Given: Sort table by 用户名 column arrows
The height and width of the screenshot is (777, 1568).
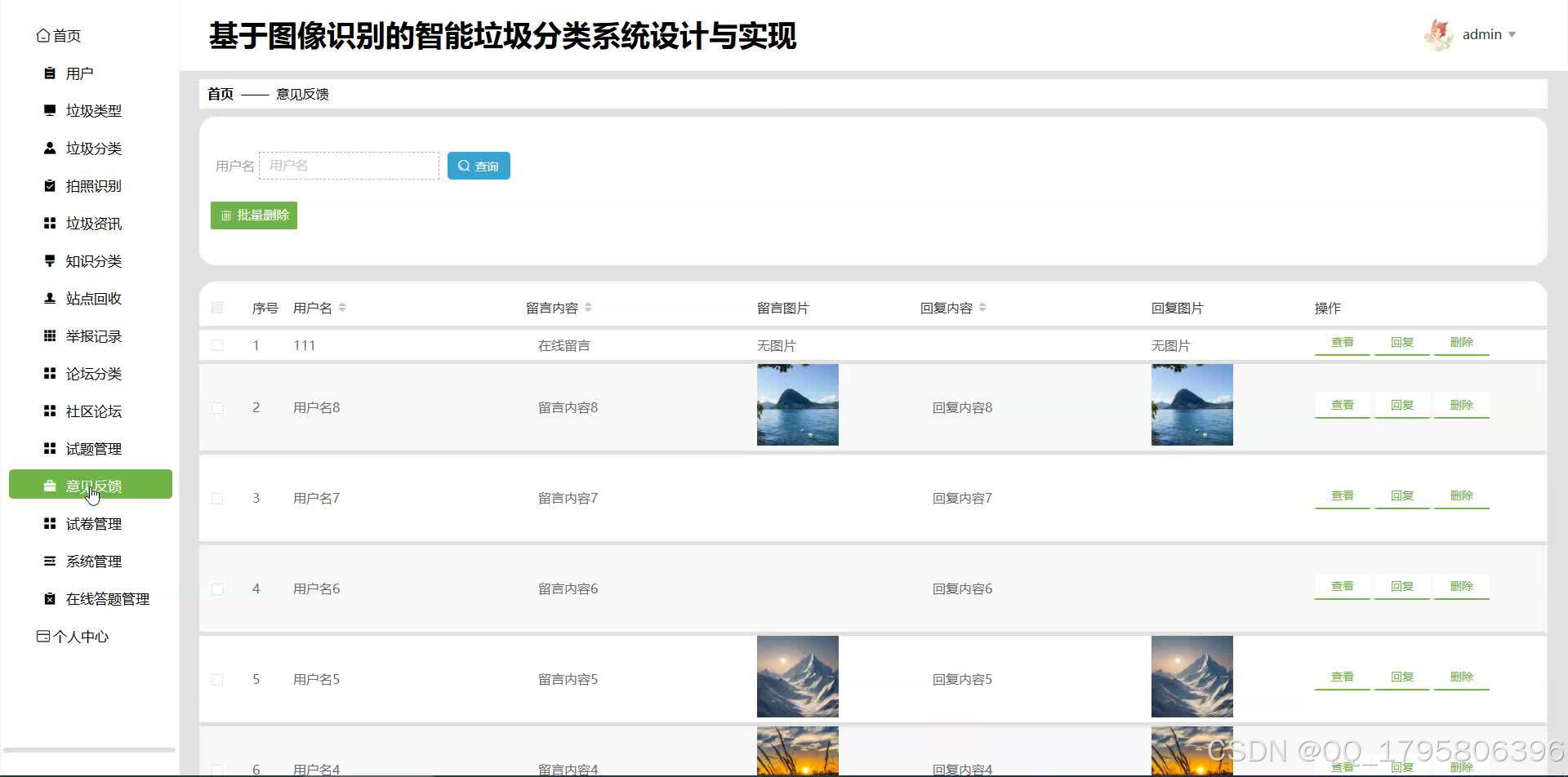Looking at the screenshot, I should tap(342, 307).
